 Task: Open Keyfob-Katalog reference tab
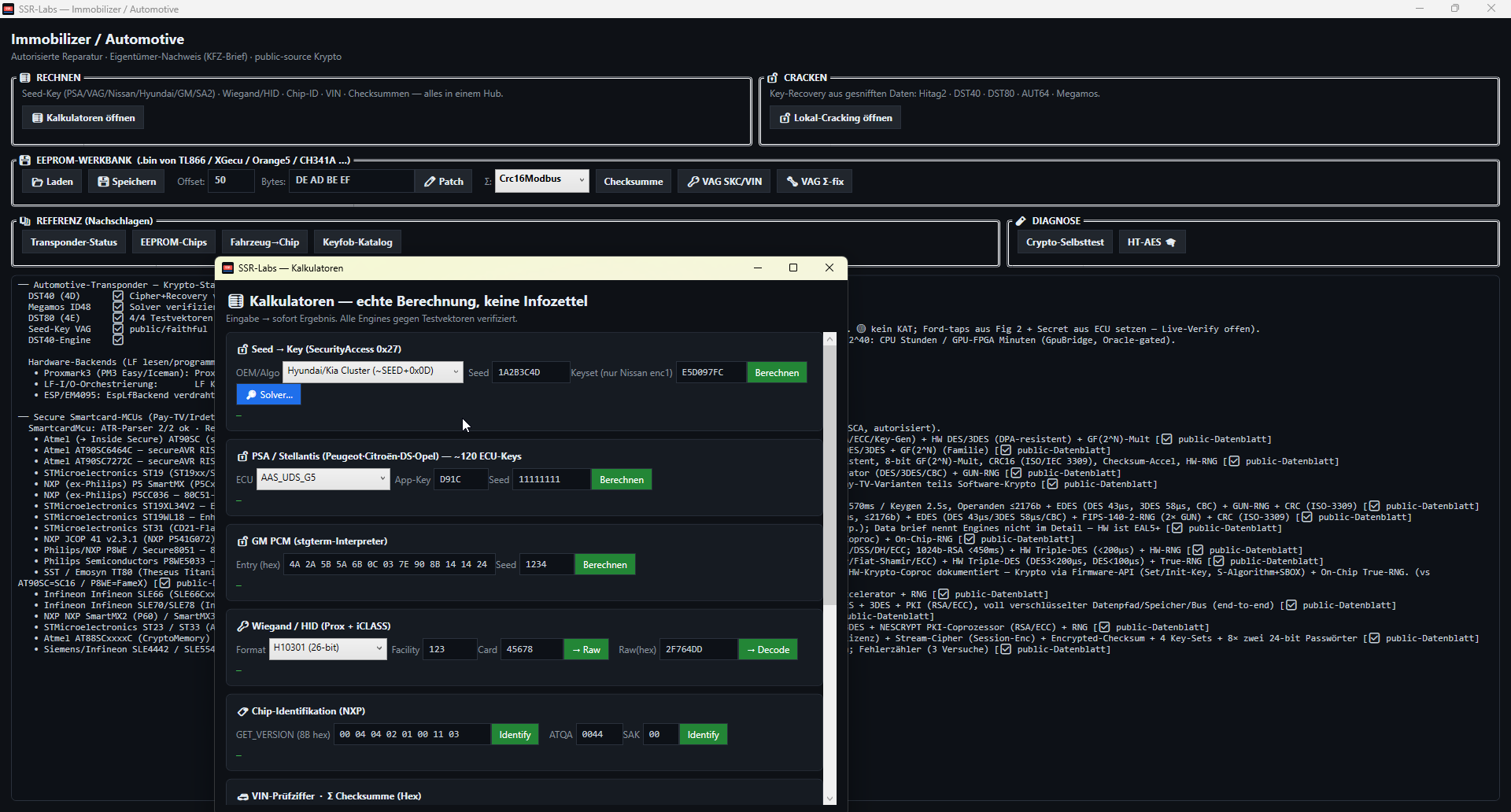pos(357,242)
